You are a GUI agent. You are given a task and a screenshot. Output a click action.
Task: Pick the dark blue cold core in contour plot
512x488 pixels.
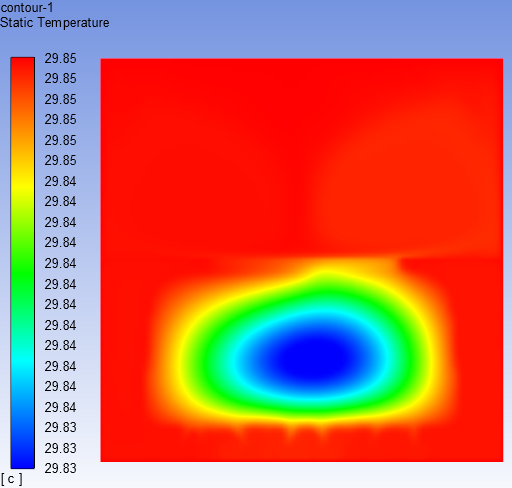click(x=315, y=359)
